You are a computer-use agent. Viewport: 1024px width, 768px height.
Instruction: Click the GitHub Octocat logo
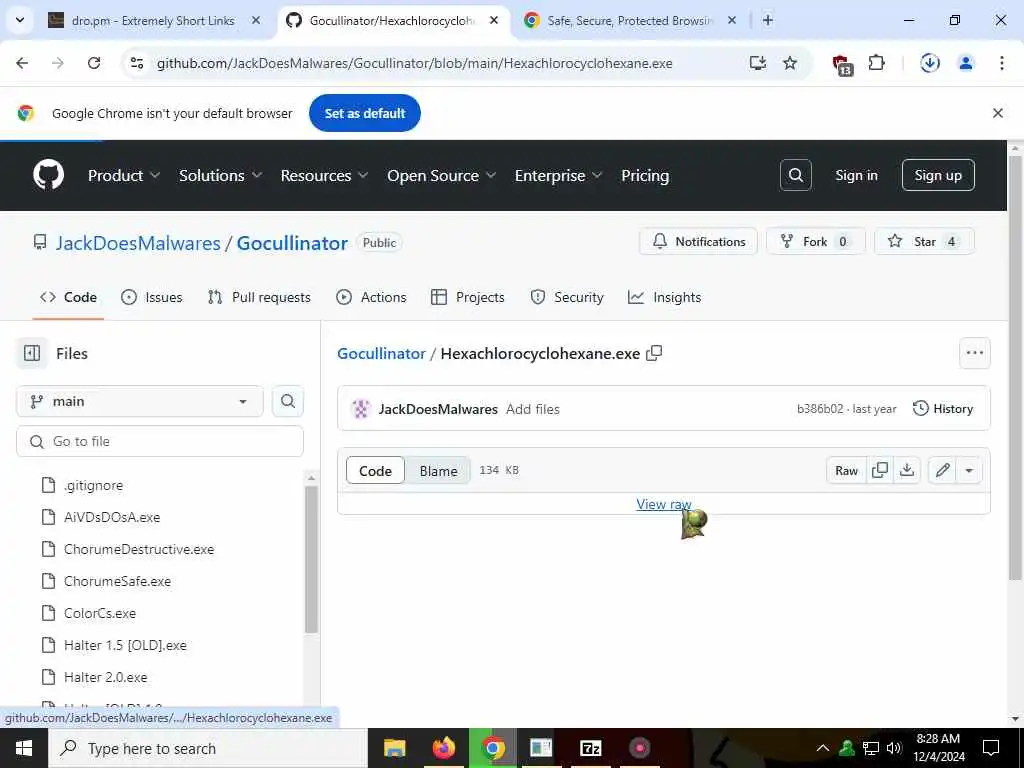click(49, 175)
